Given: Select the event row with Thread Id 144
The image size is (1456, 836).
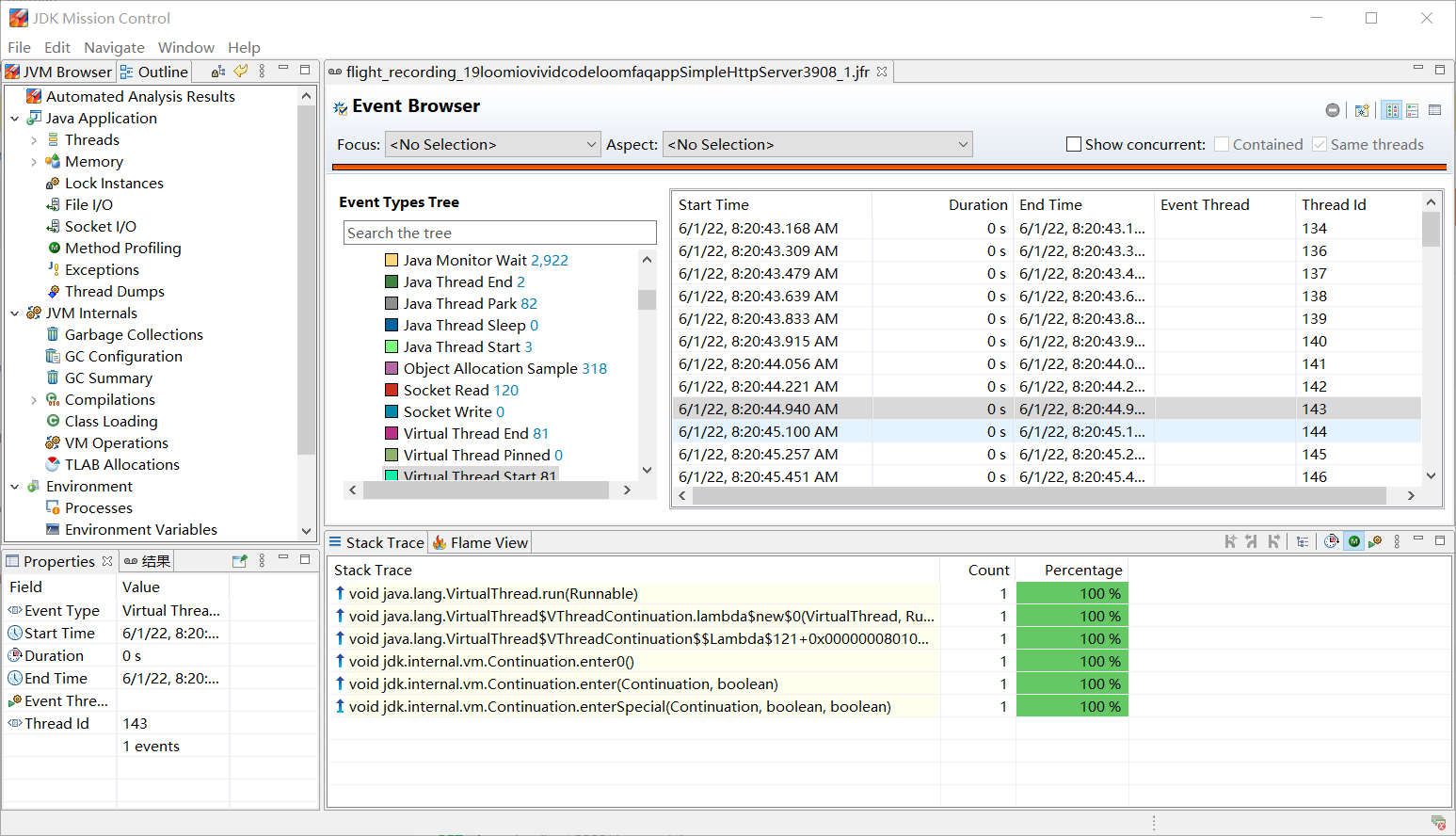Looking at the screenshot, I should click(x=1047, y=431).
